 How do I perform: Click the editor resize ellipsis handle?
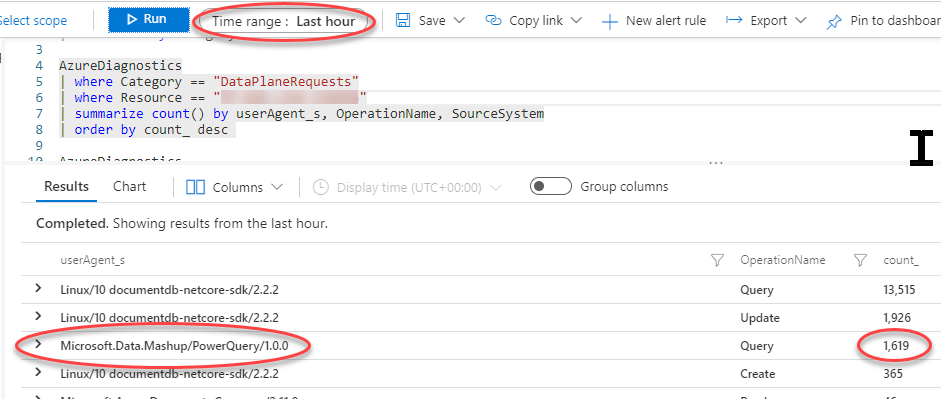[x=715, y=163]
